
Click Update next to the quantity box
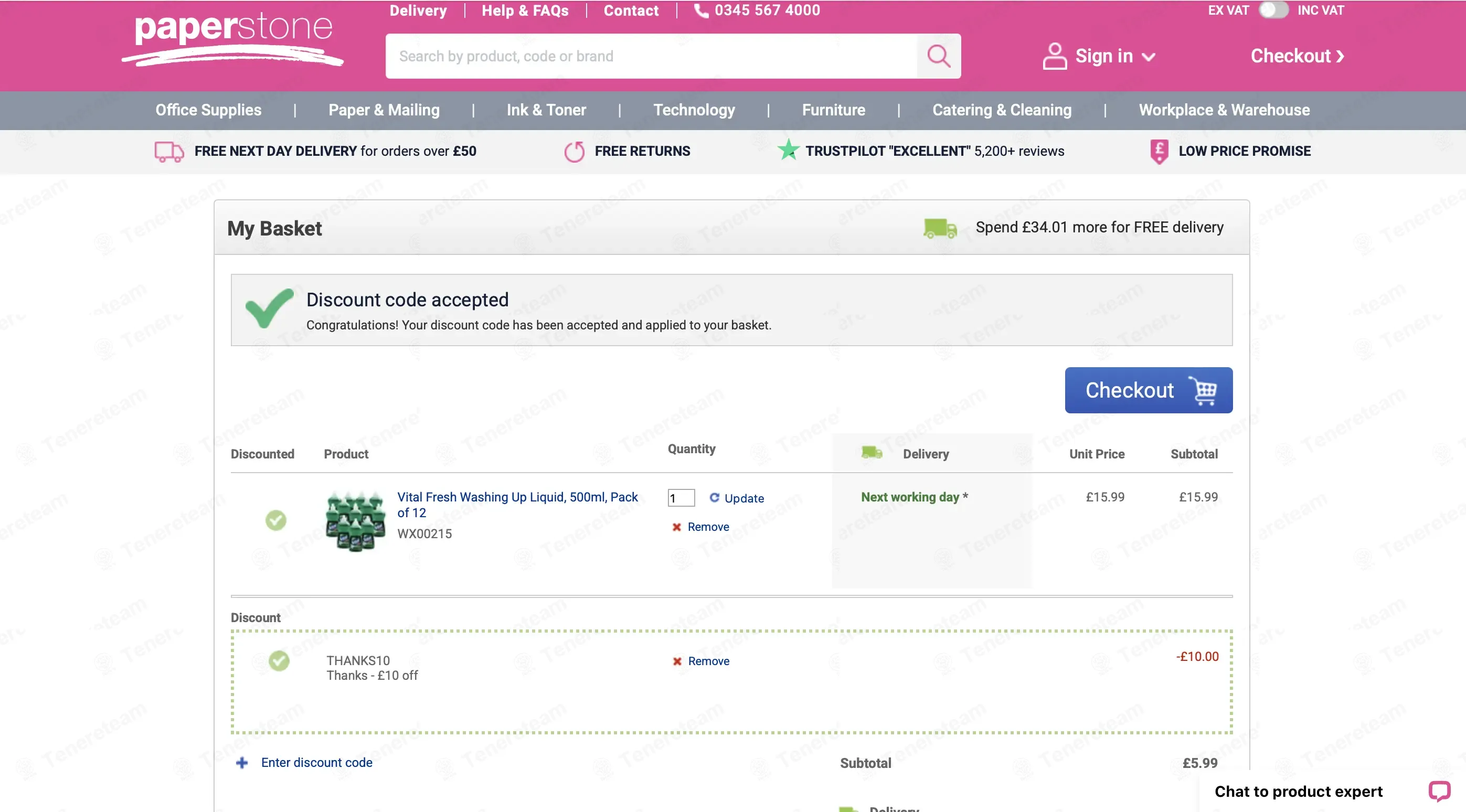click(x=744, y=498)
